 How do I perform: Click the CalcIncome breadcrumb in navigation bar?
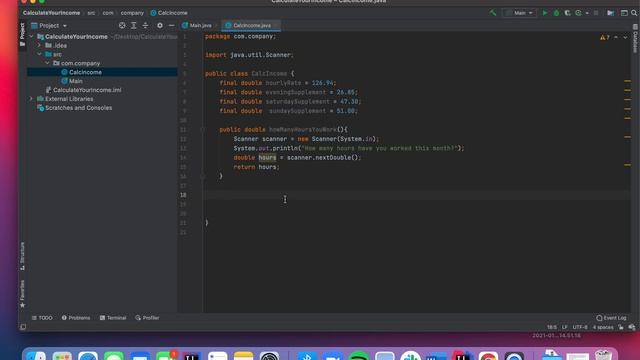point(169,13)
